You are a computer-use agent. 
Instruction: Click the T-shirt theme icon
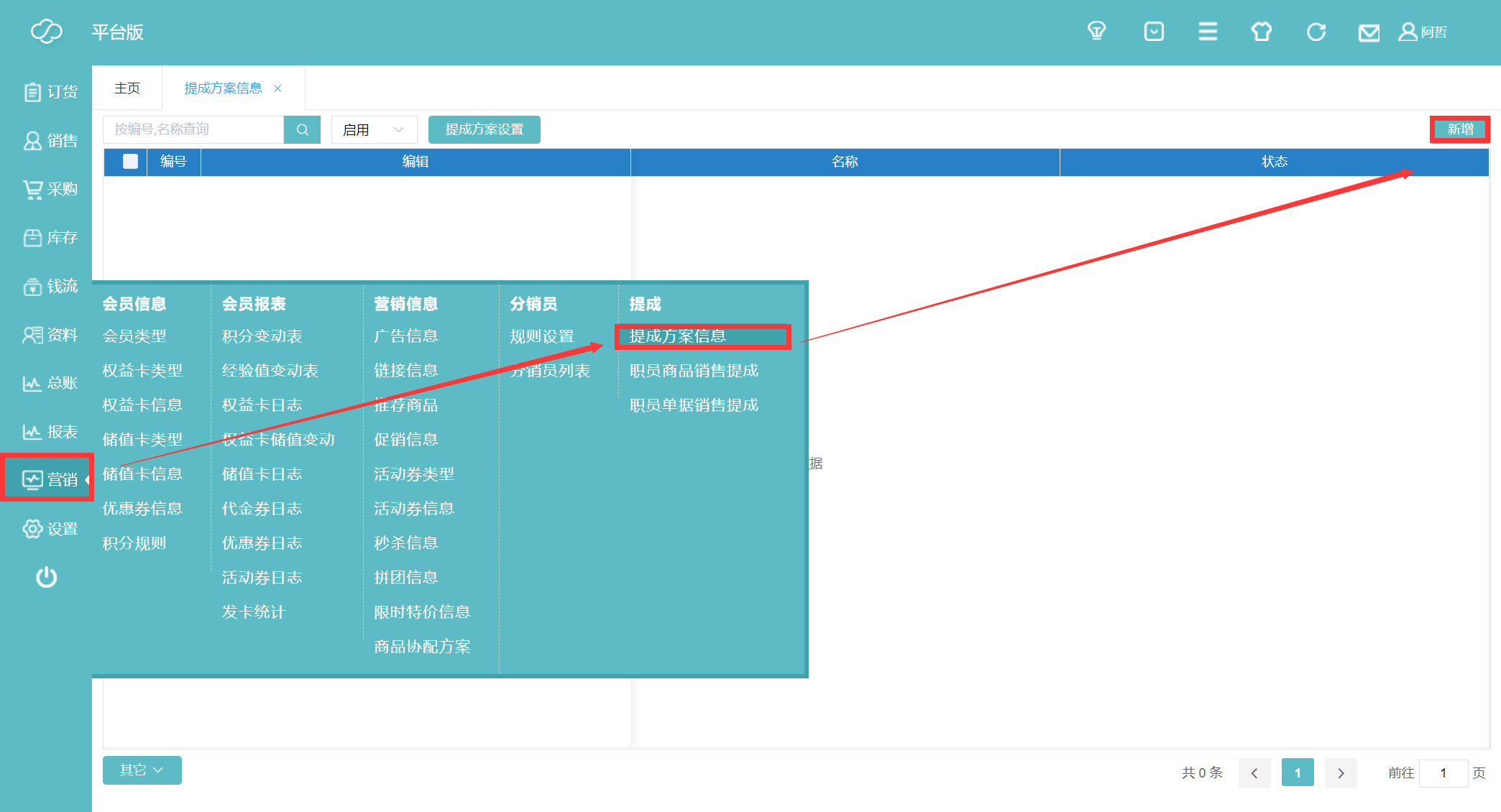click(x=1262, y=32)
